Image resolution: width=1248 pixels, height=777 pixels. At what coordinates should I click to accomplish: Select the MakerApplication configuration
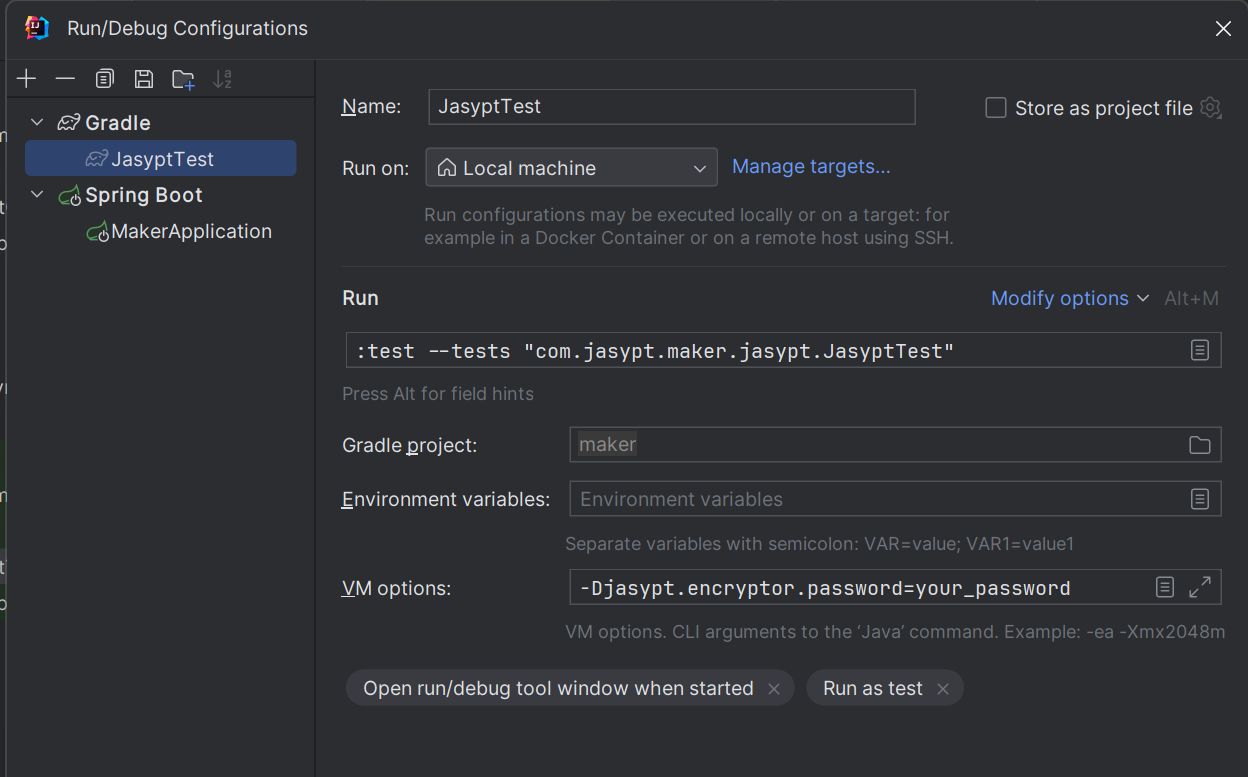pyautogui.click(x=191, y=231)
